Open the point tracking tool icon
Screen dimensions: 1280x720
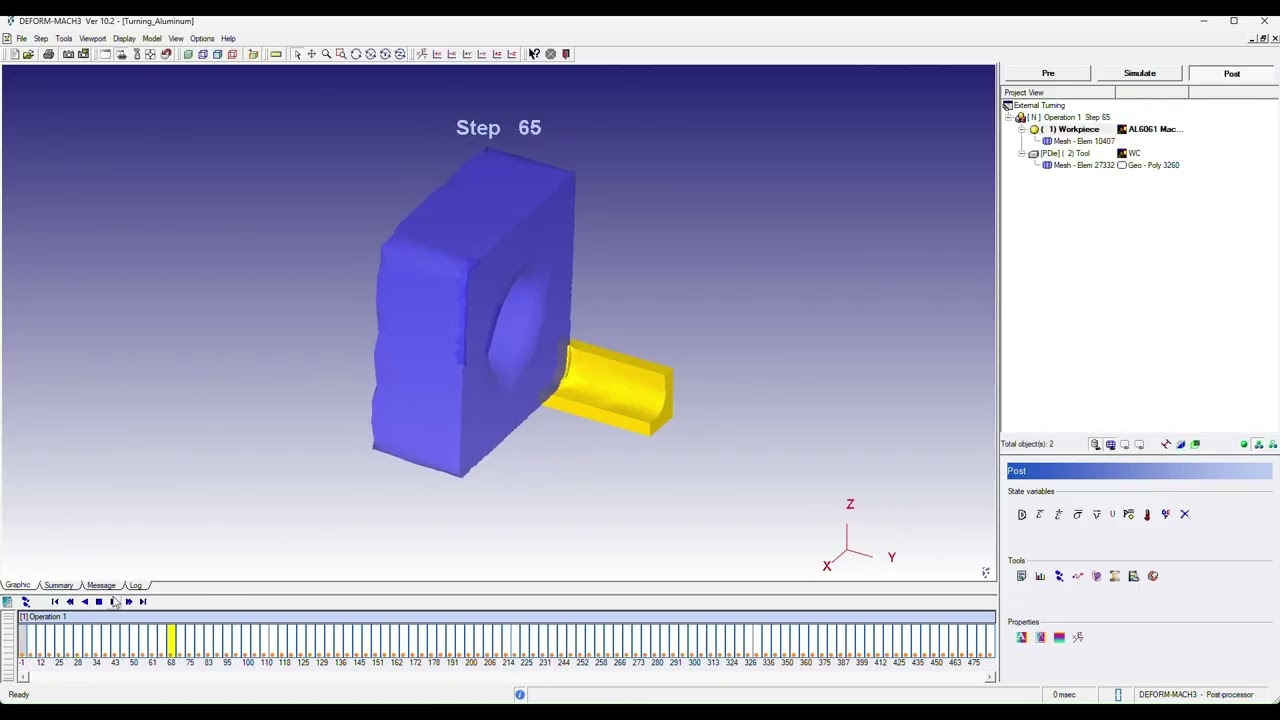tap(1059, 576)
